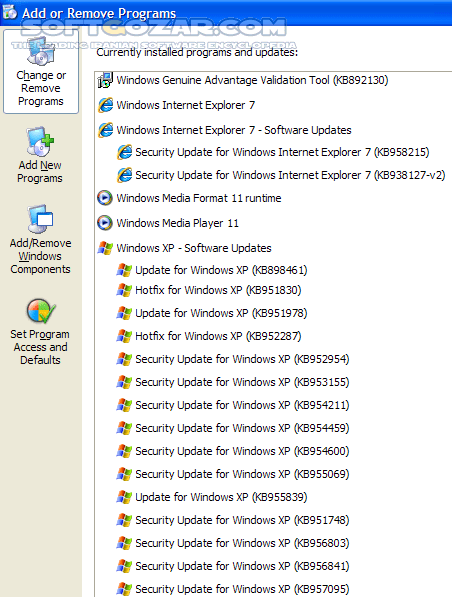
Task: Click the icon beside update KB958215
Action: click(x=124, y=152)
